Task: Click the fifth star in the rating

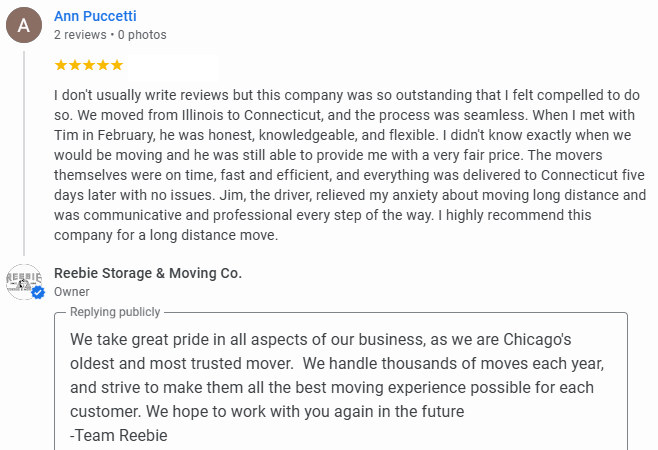Action: 117,65
